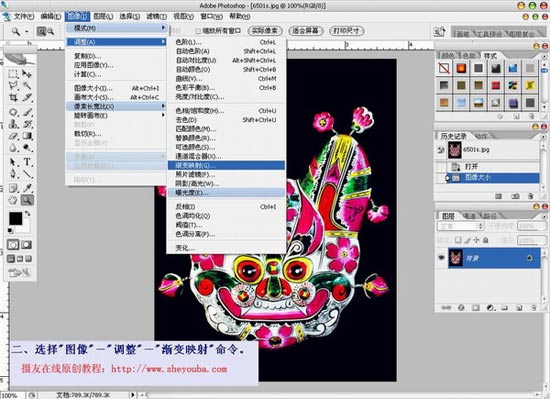The image size is (550, 399).
Task: Check the 缩放所有窗口 checkbox
Action: [x=198, y=31]
